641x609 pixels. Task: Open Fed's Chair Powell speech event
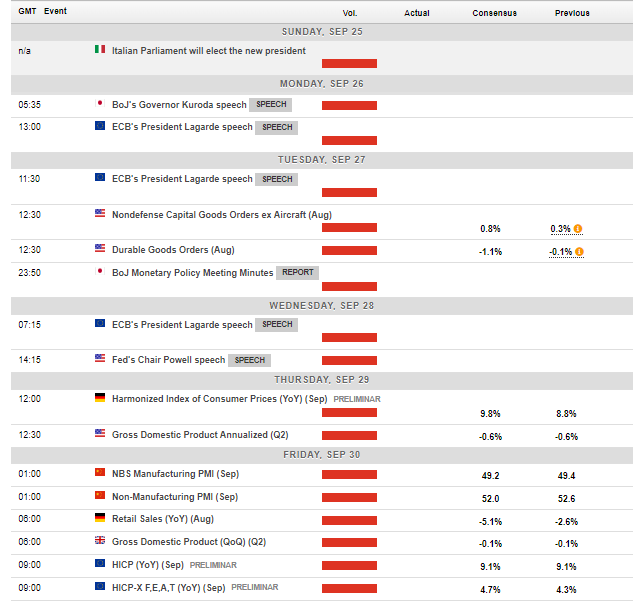(x=168, y=360)
